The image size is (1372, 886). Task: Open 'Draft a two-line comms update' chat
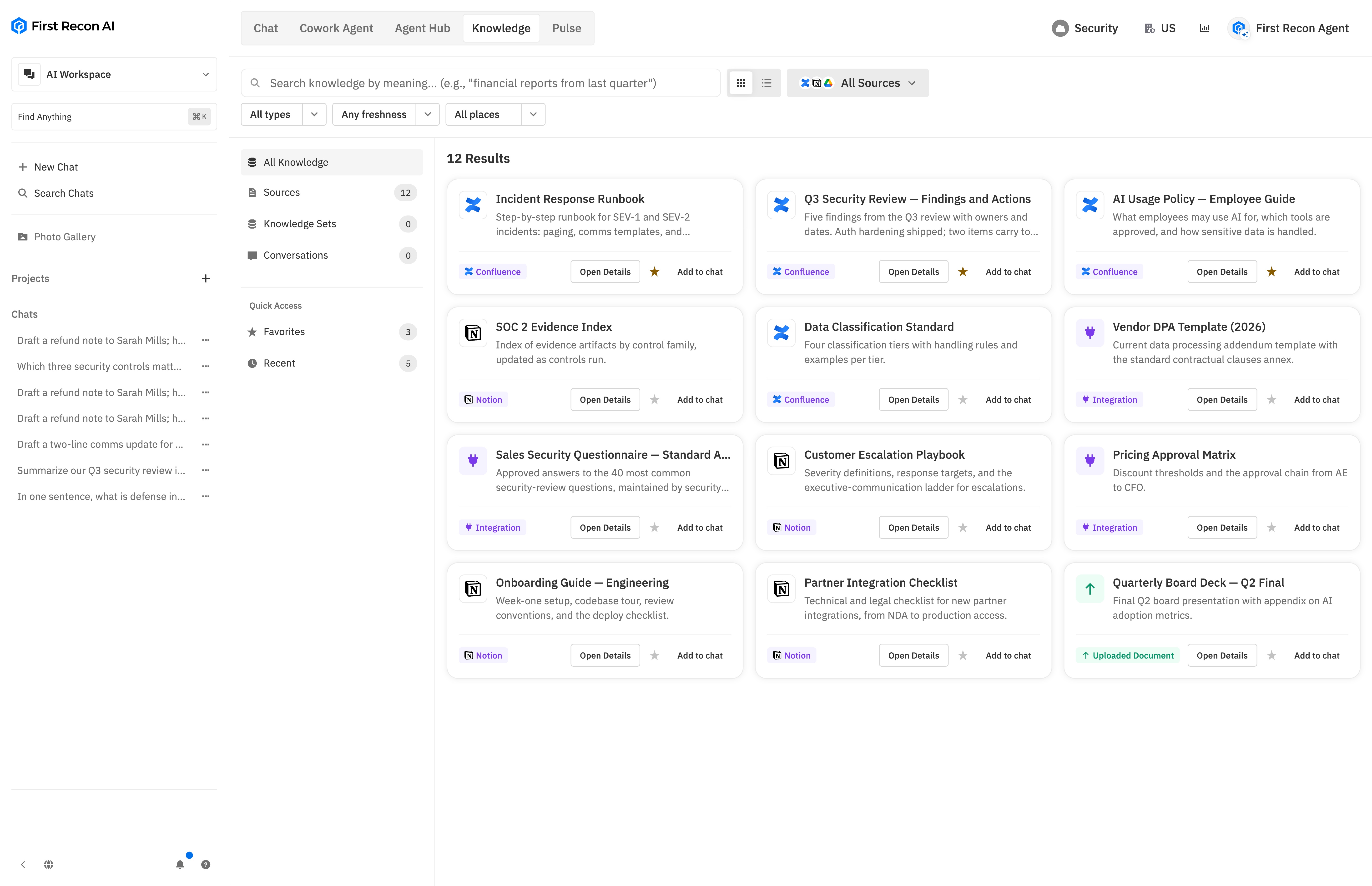pyautogui.click(x=100, y=444)
